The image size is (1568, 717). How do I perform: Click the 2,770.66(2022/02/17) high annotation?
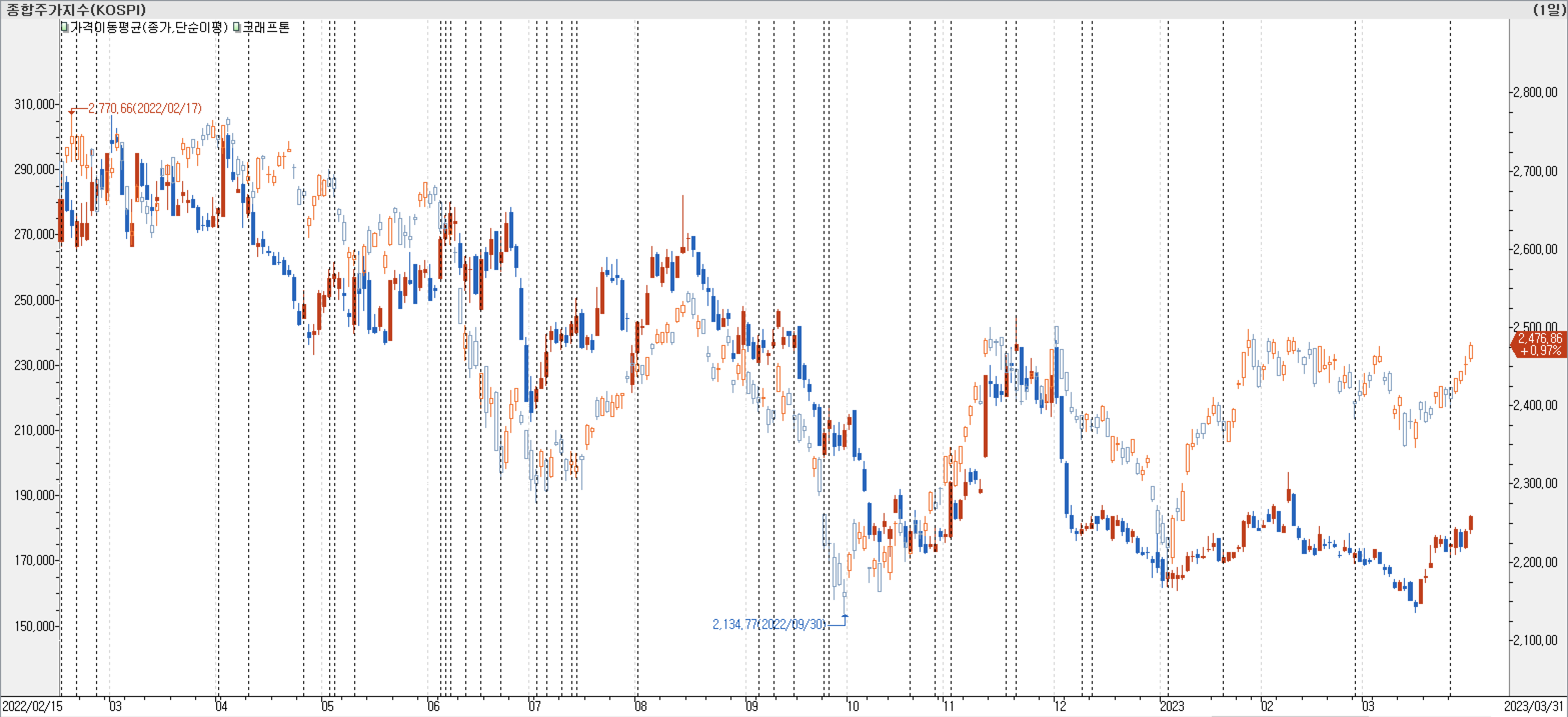click(144, 108)
